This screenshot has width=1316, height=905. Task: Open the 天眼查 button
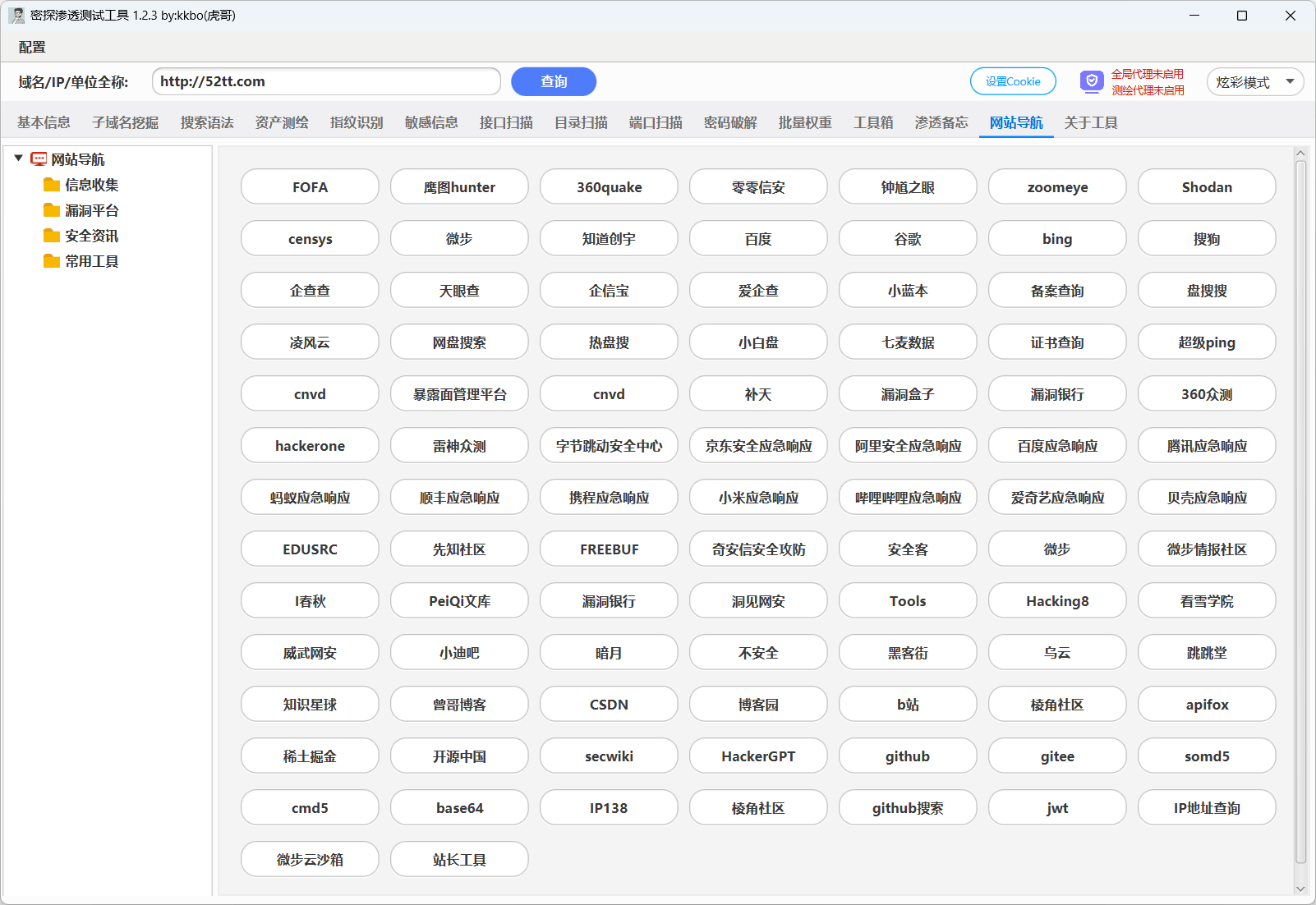[x=459, y=290]
